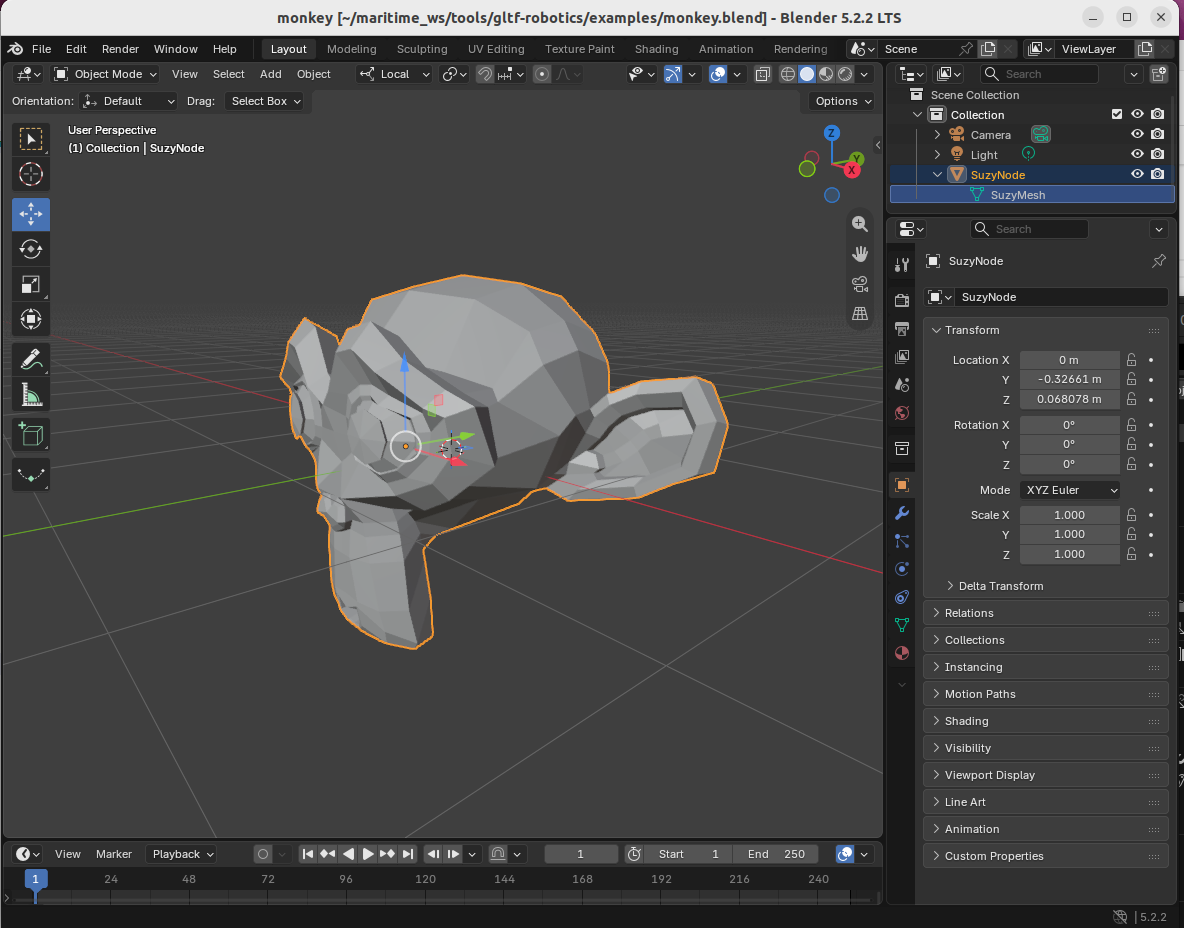Click the viewport pan hand icon
This screenshot has height=928, width=1184.
pos(859,254)
